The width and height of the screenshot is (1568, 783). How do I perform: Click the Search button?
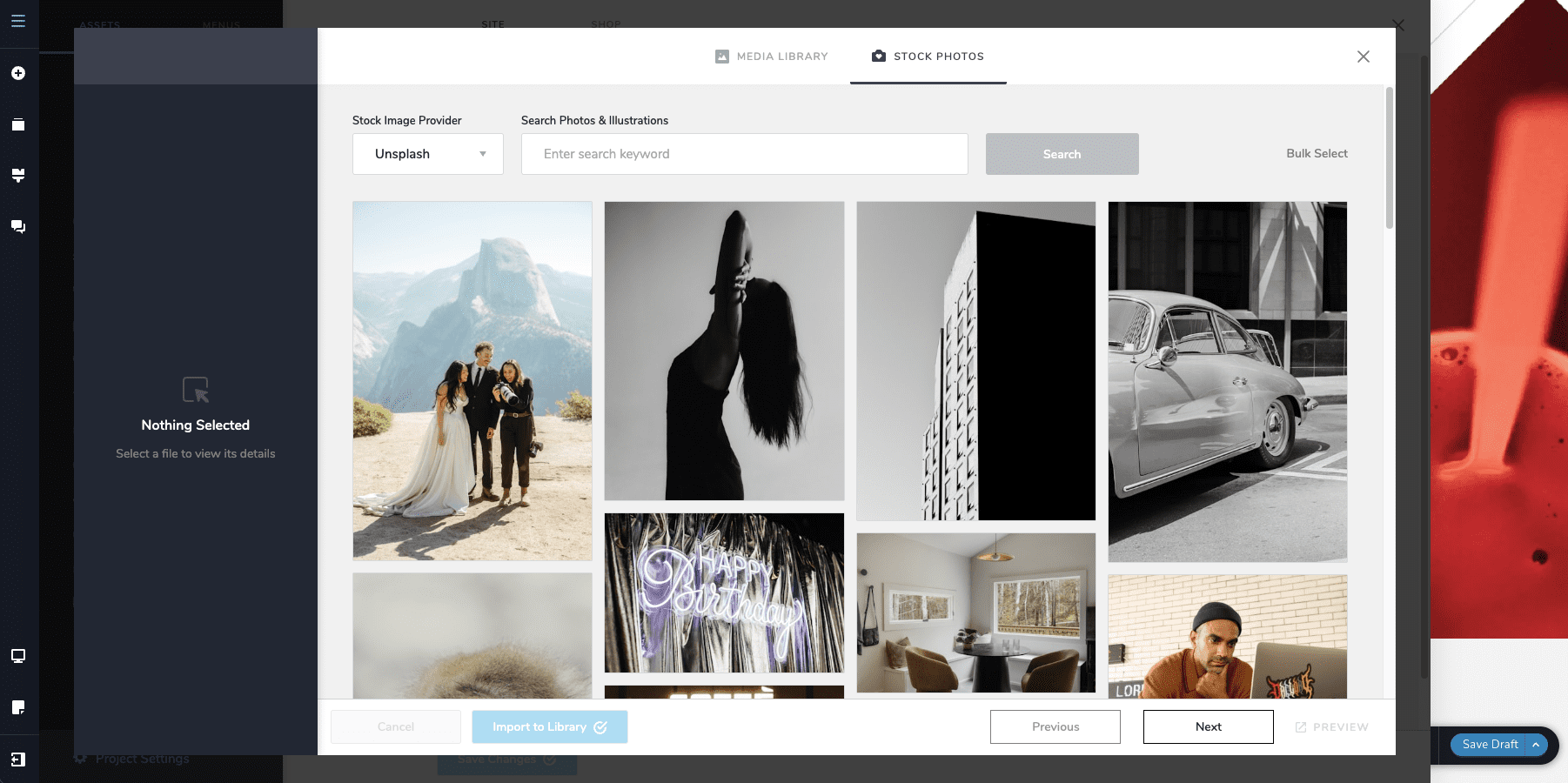(x=1062, y=154)
